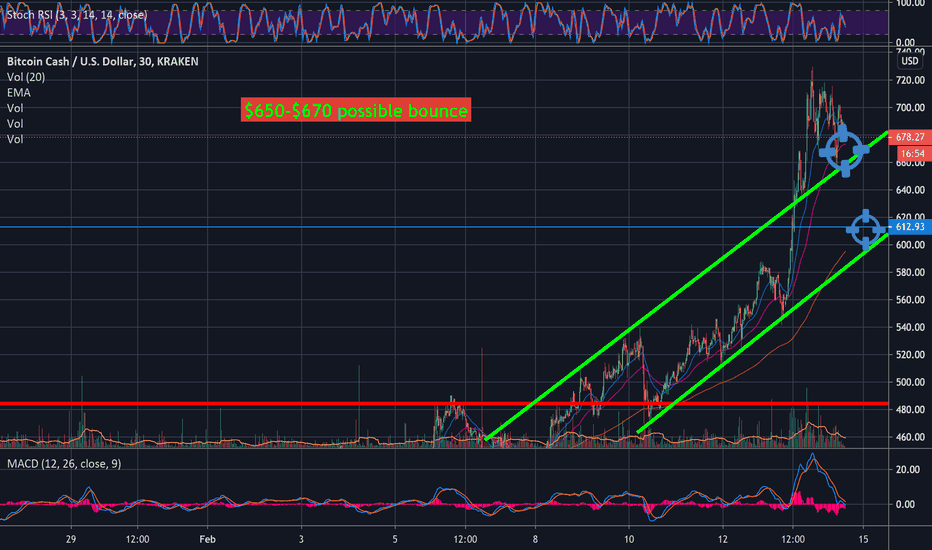Open the Stoch RSI (3, 3, 14, 14, close) legend
The height and width of the screenshot is (550, 932).
77,15
